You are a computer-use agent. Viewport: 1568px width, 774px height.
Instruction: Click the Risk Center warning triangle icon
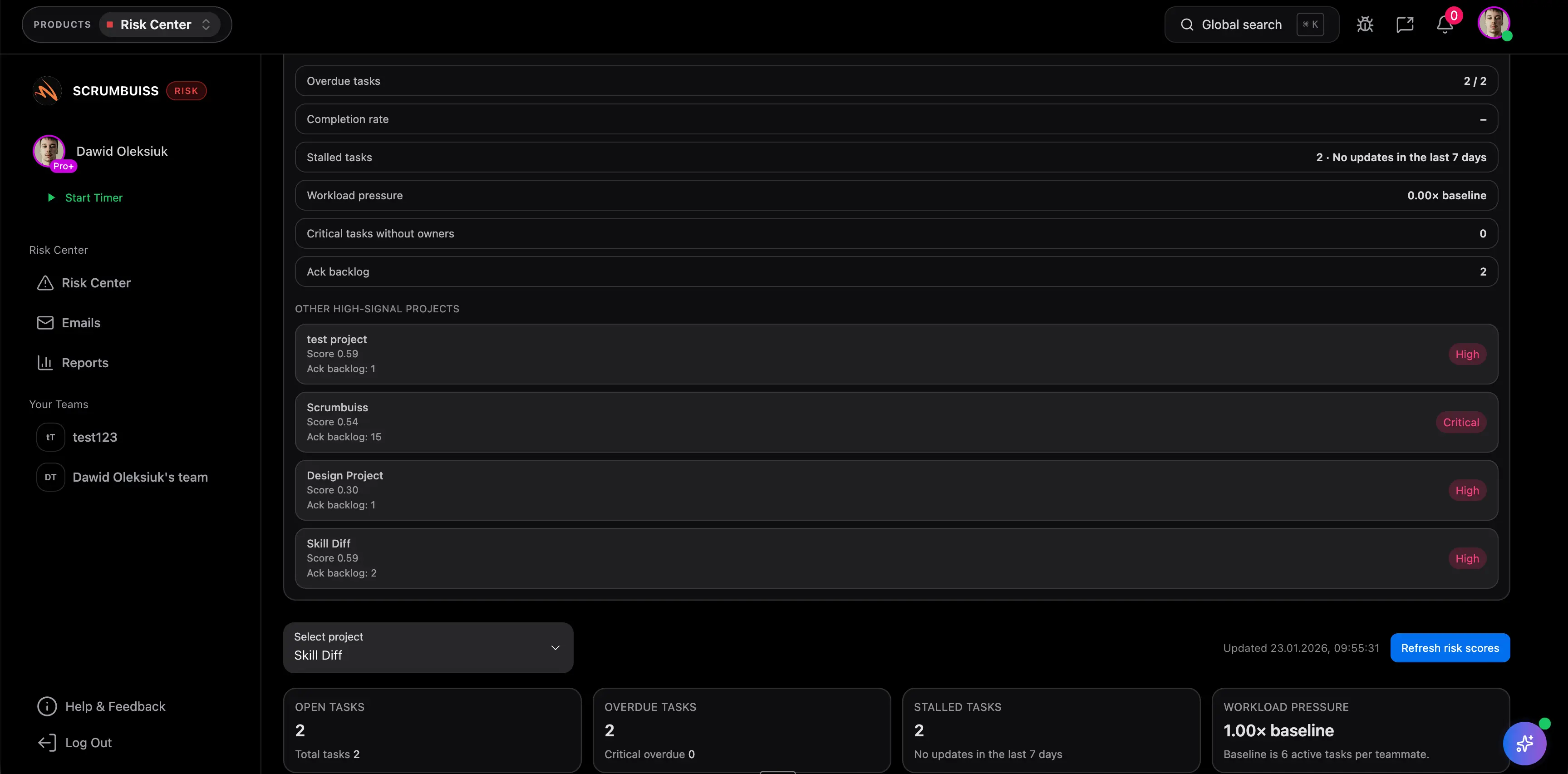pyautogui.click(x=45, y=282)
